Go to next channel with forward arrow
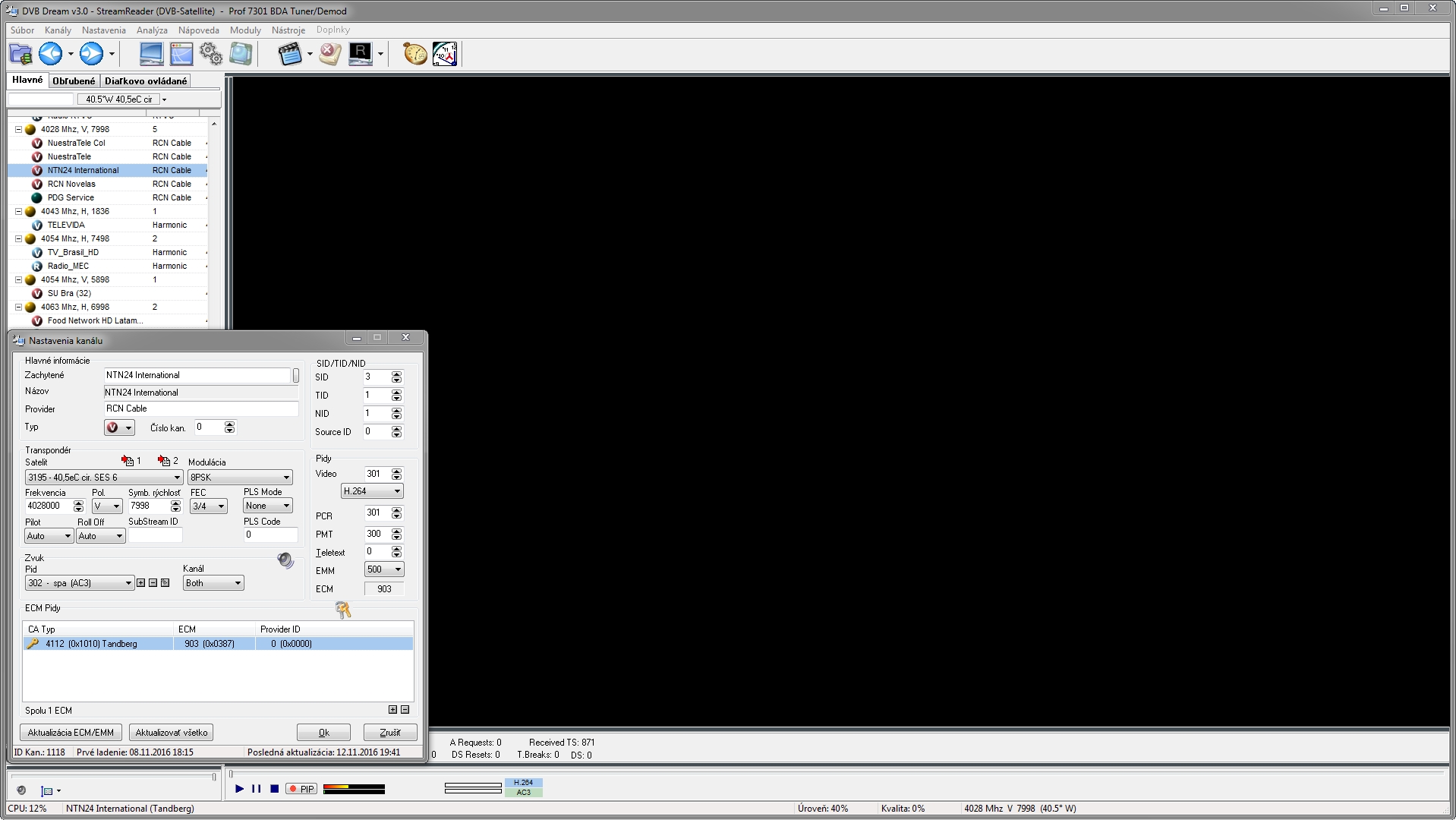Screen dimensions: 1456x820 [92, 54]
